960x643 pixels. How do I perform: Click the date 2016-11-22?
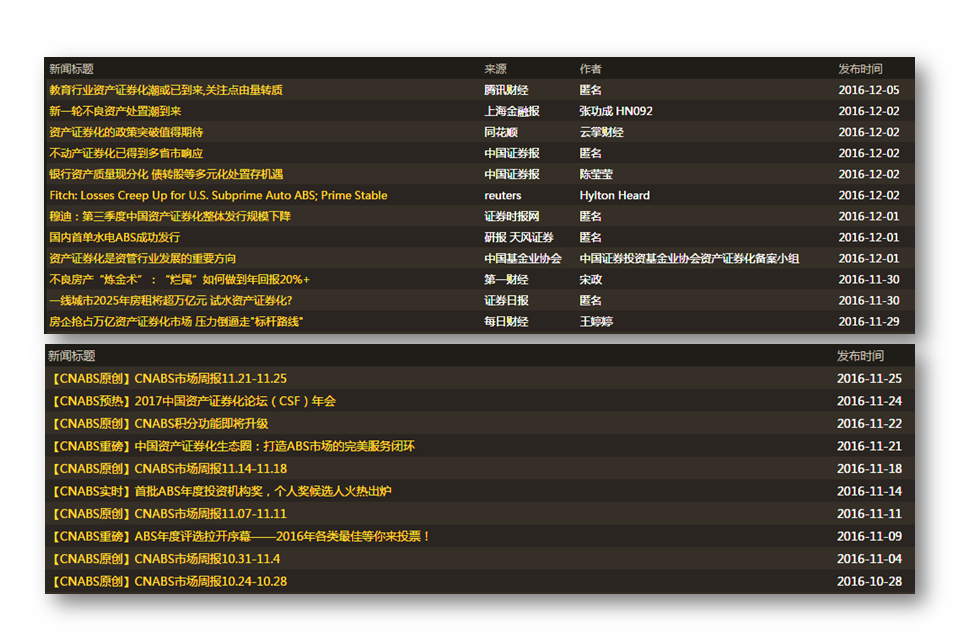[x=869, y=424]
